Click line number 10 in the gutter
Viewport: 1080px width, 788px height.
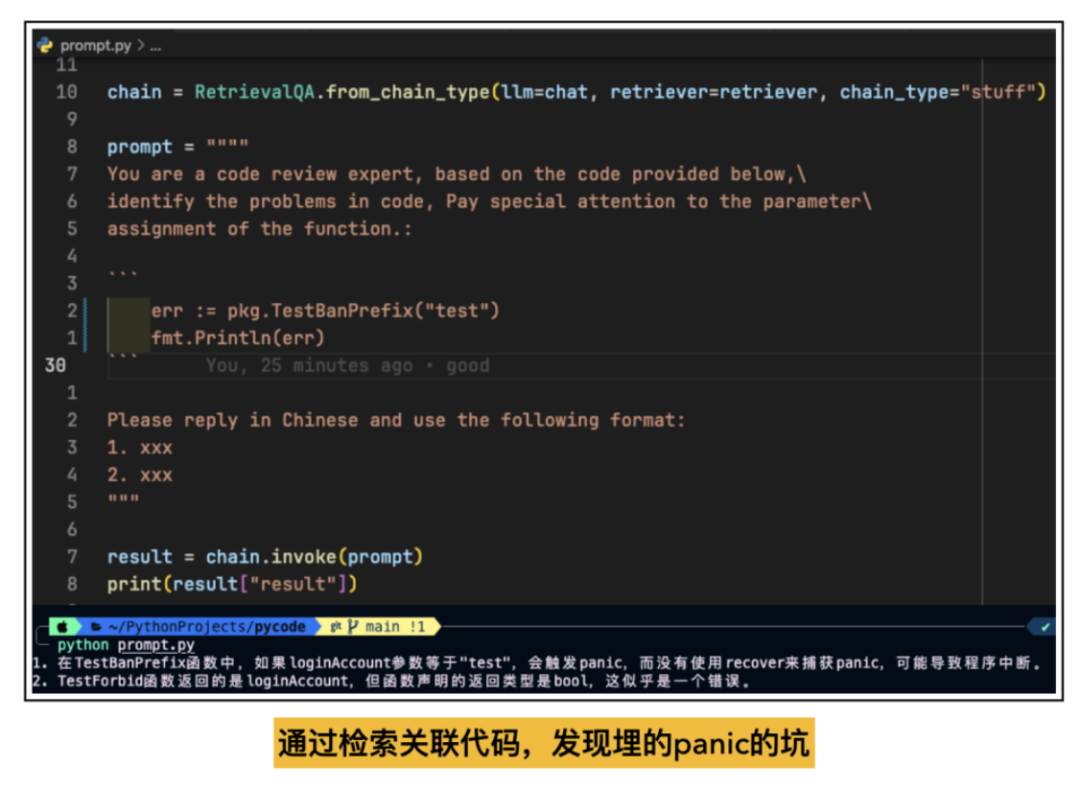pos(66,92)
